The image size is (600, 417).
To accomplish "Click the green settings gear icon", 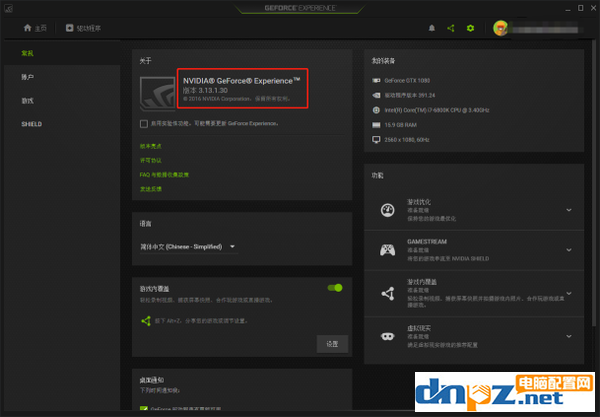I will (470, 28).
